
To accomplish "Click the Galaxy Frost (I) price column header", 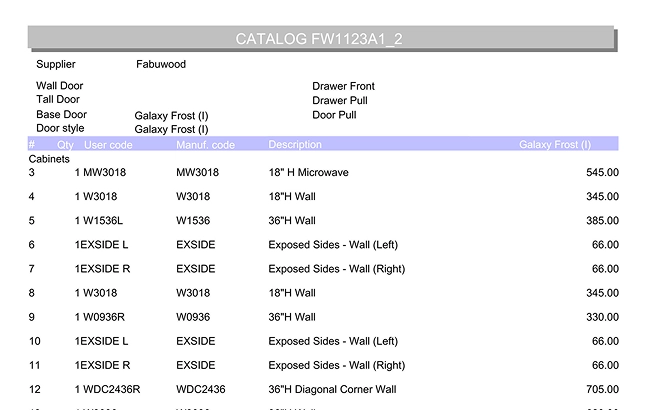I will [x=555, y=144].
